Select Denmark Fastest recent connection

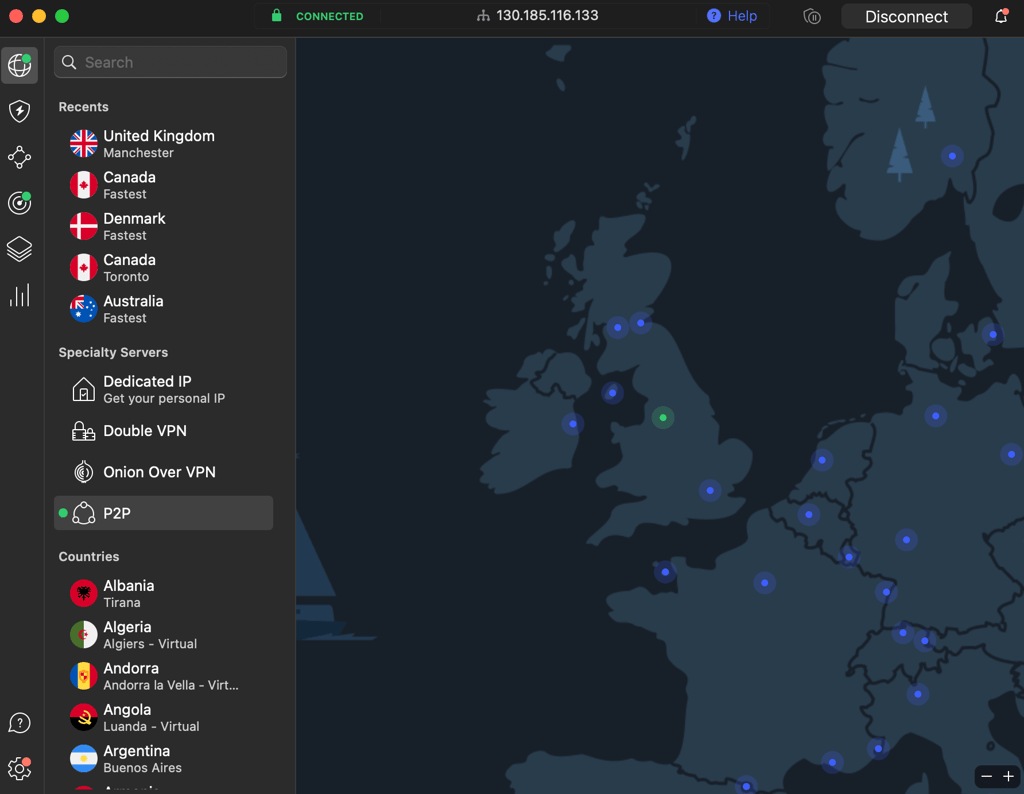point(163,226)
